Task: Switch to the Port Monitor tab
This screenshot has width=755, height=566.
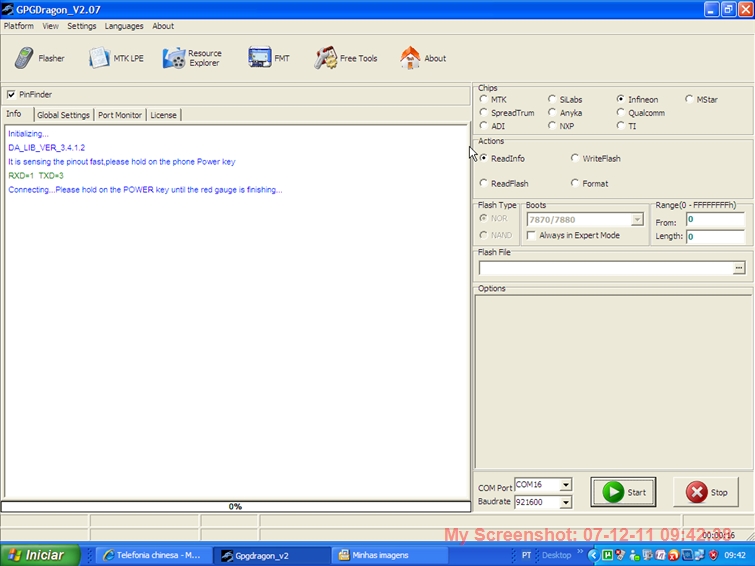Action: [x=120, y=115]
